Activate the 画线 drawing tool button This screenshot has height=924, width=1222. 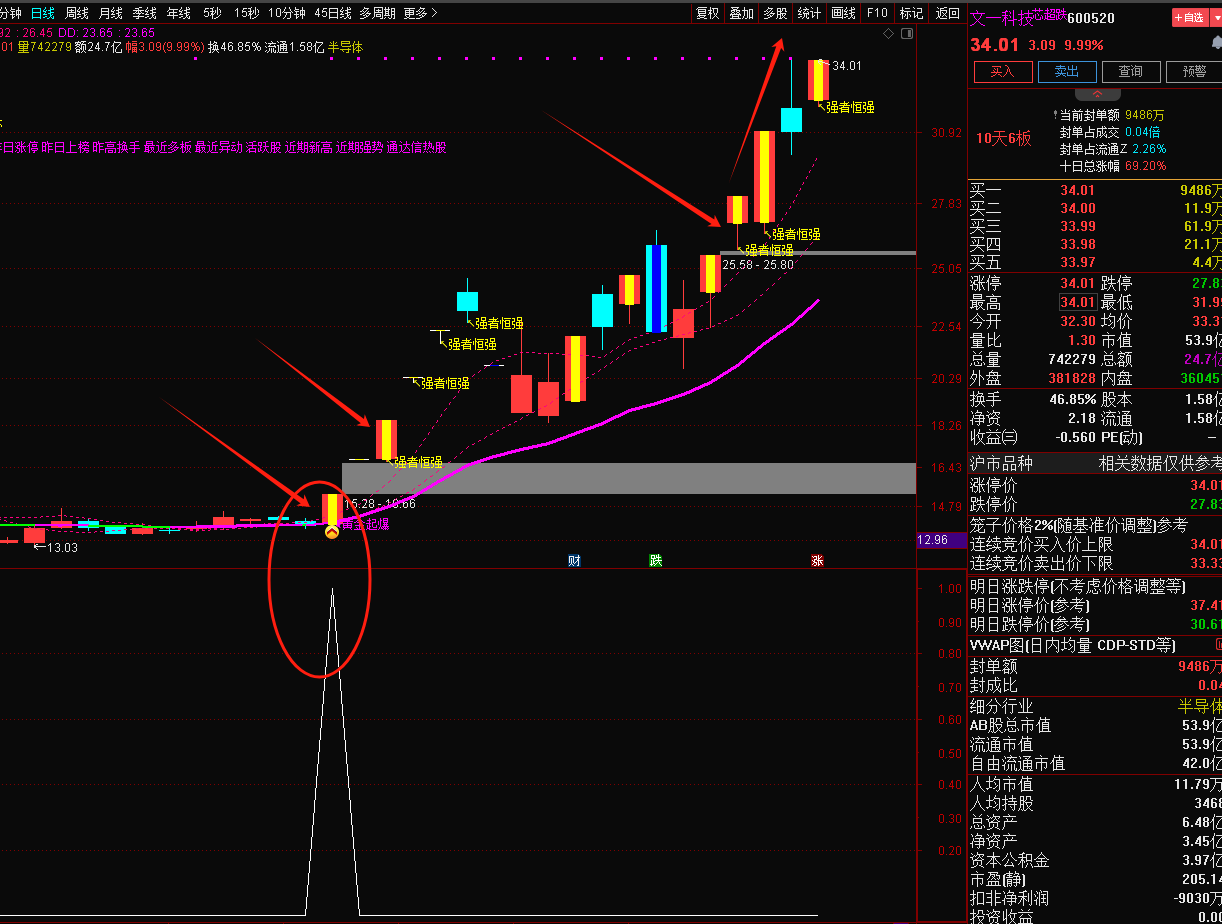point(844,13)
